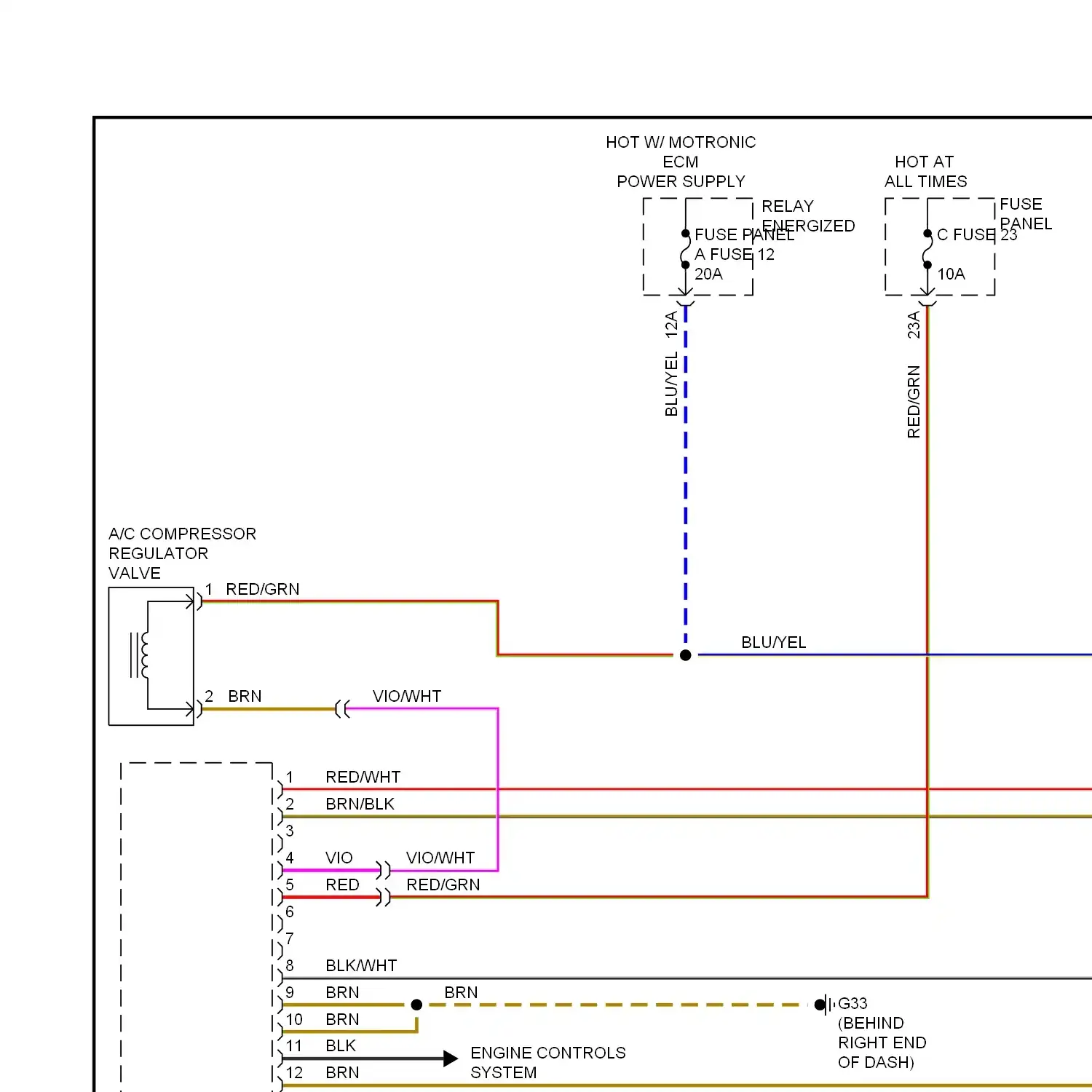
Task: Click the G33 ground label
Action: [852, 1003]
